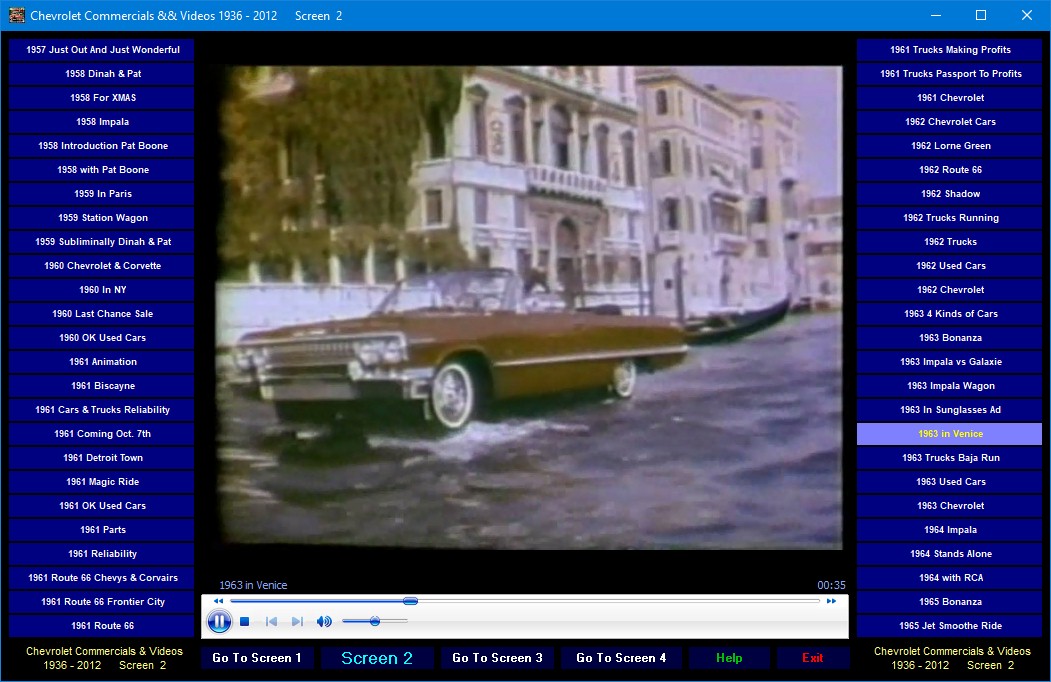This screenshot has width=1051, height=682.
Task: Play 1962 Shadow video
Action: pyautogui.click(x=950, y=194)
